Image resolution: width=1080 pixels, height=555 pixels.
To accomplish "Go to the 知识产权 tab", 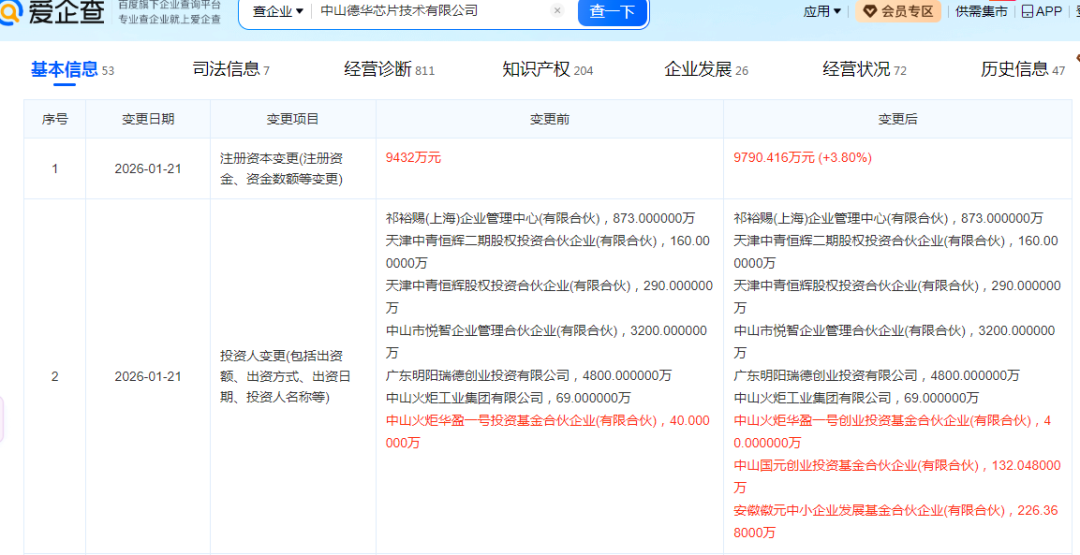I will point(536,69).
